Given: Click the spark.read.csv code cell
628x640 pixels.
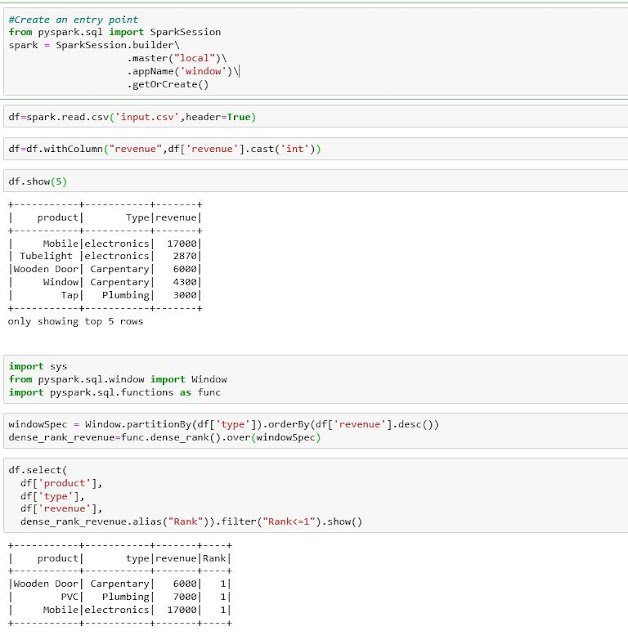Looking at the screenshot, I should 315,117.
